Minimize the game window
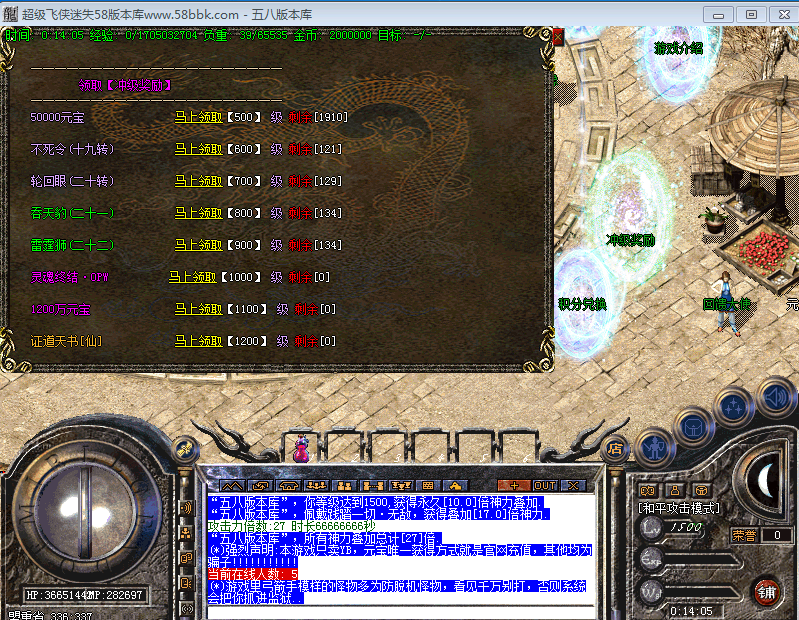The image size is (799, 620). coord(718,14)
